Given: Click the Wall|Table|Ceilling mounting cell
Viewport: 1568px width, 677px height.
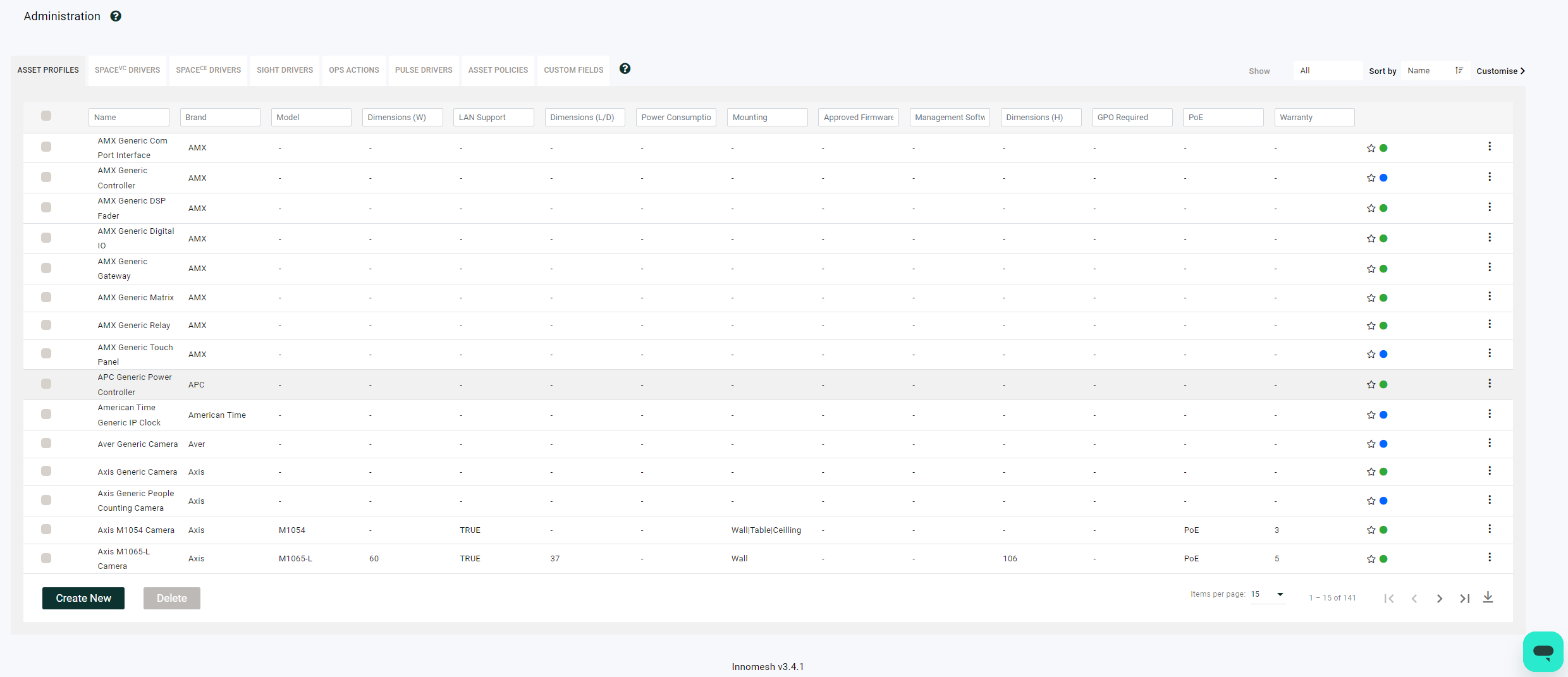Looking at the screenshot, I should click(766, 530).
